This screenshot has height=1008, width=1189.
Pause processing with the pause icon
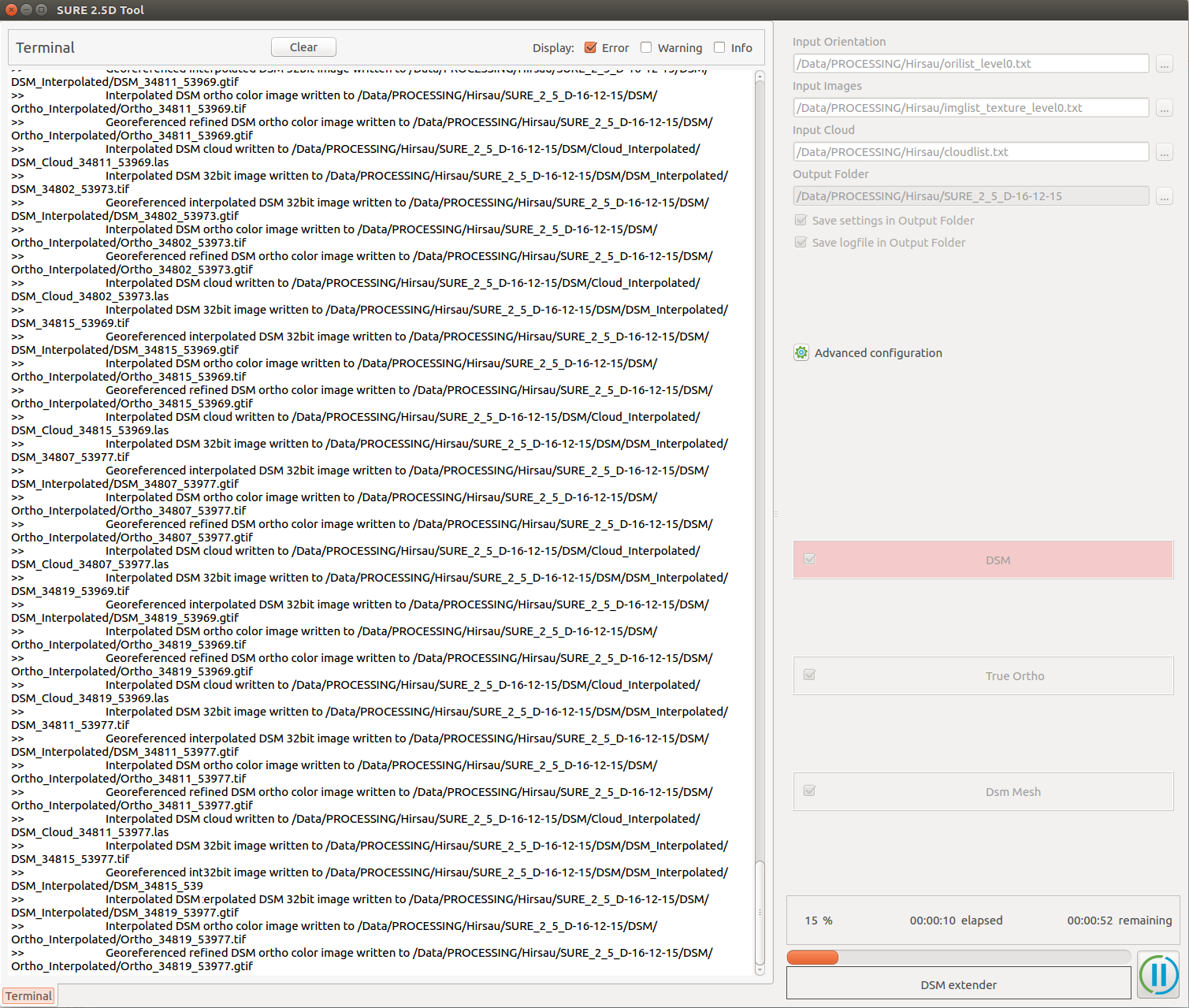pos(1158,975)
